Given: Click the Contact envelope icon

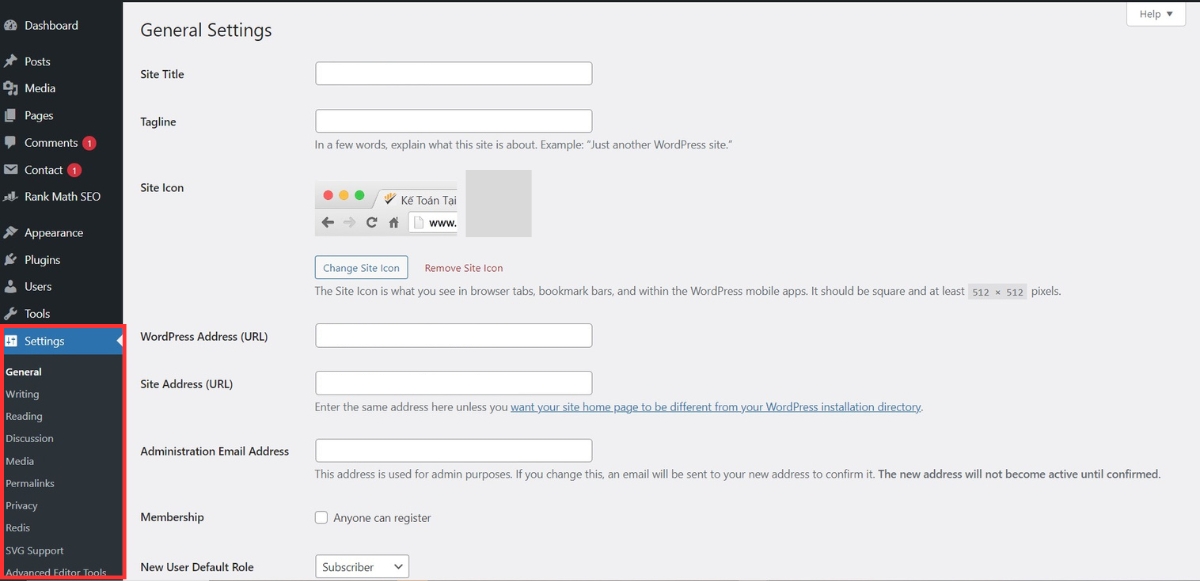Looking at the screenshot, I should (x=10, y=170).
